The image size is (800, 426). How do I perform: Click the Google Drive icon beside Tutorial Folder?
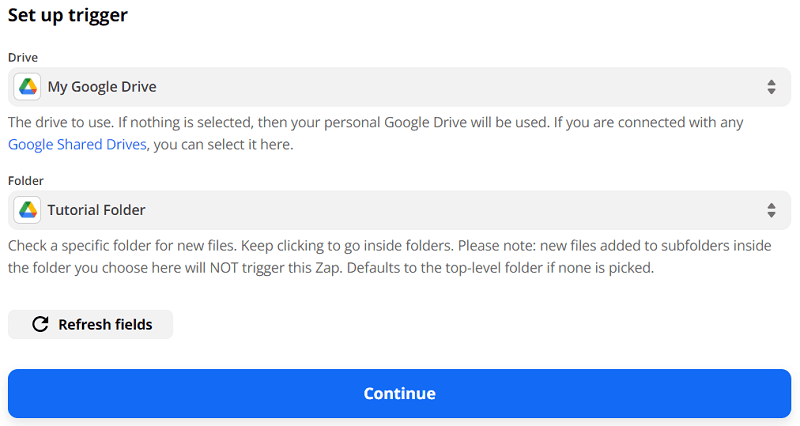pos(27,210)
